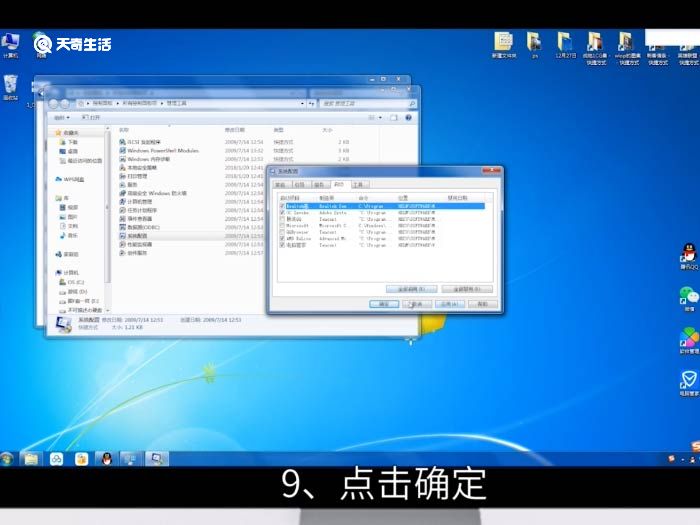Click the 制造商 column header in the startup list
Viewport: 700px width, 525px height.
click(327, 198)
